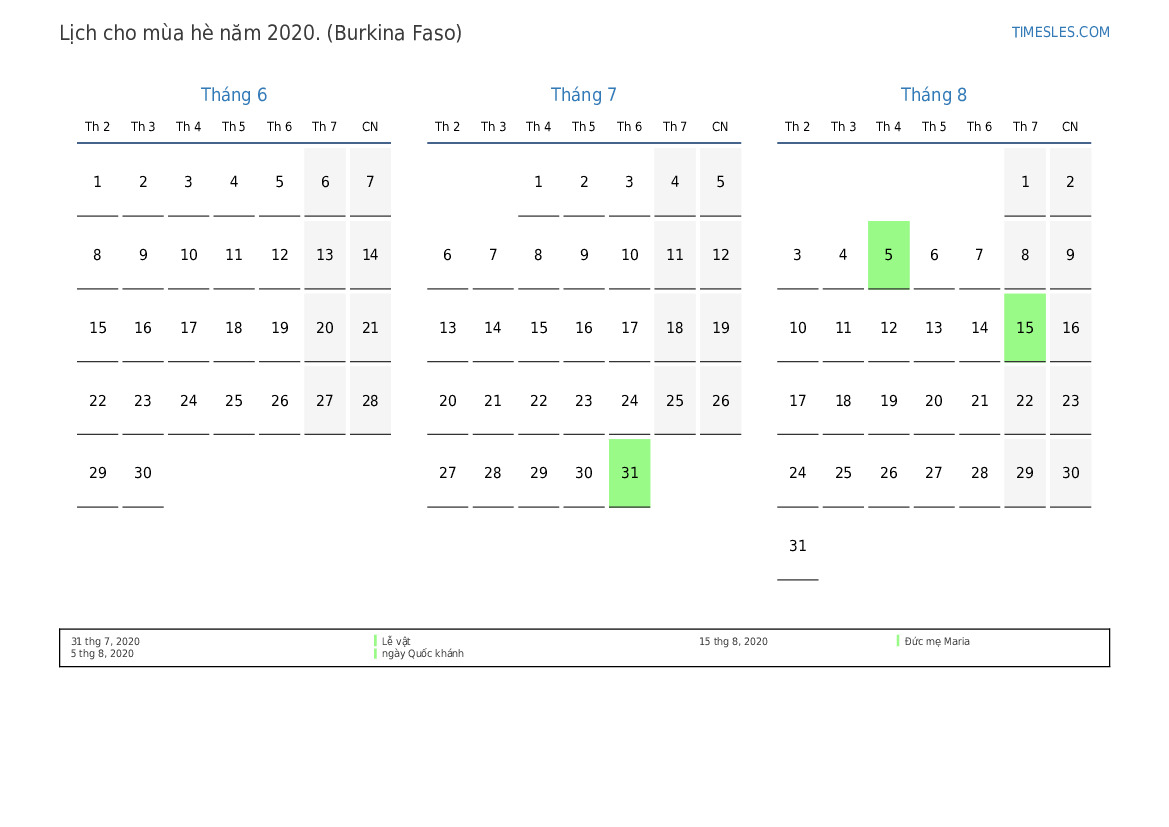Screen dimensions: 1169x827
Task: Click Saturday June 20 cell
Action: point(325,328)
